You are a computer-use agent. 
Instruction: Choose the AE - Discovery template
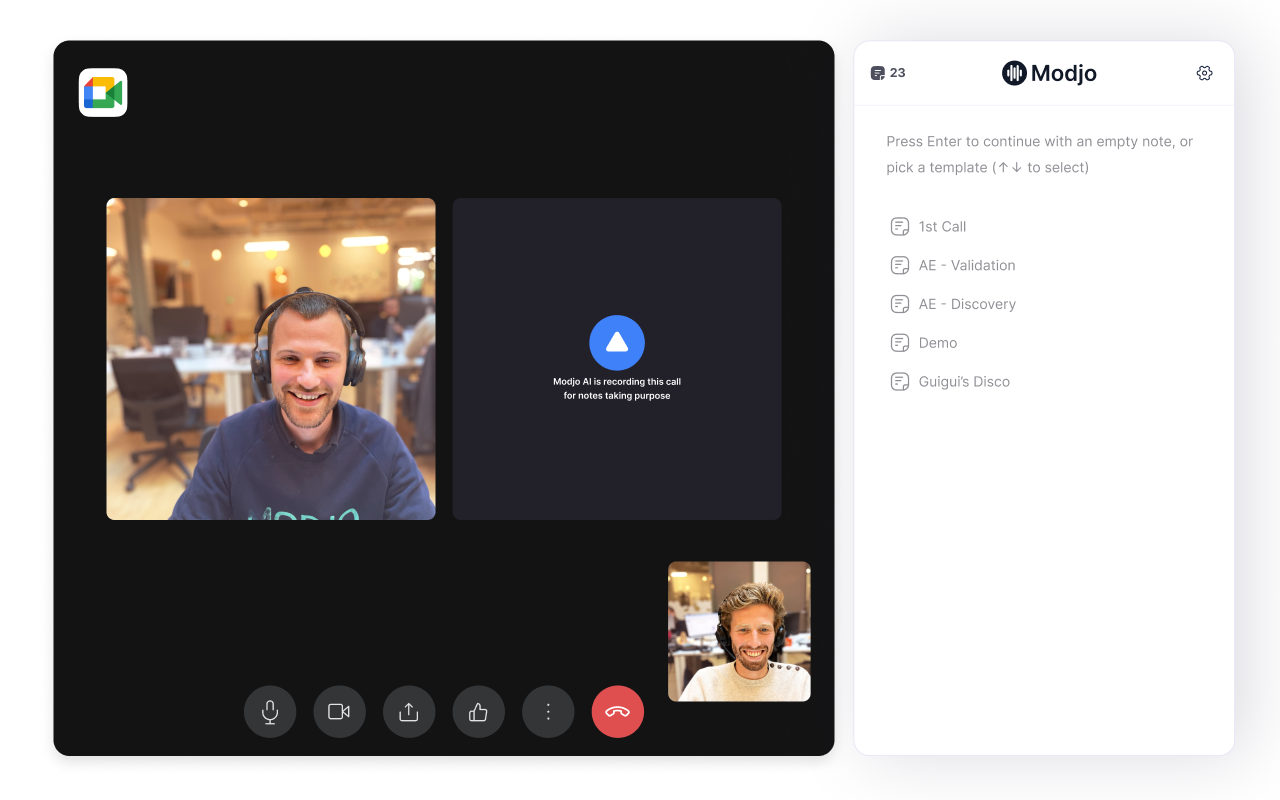[1044, 304]
